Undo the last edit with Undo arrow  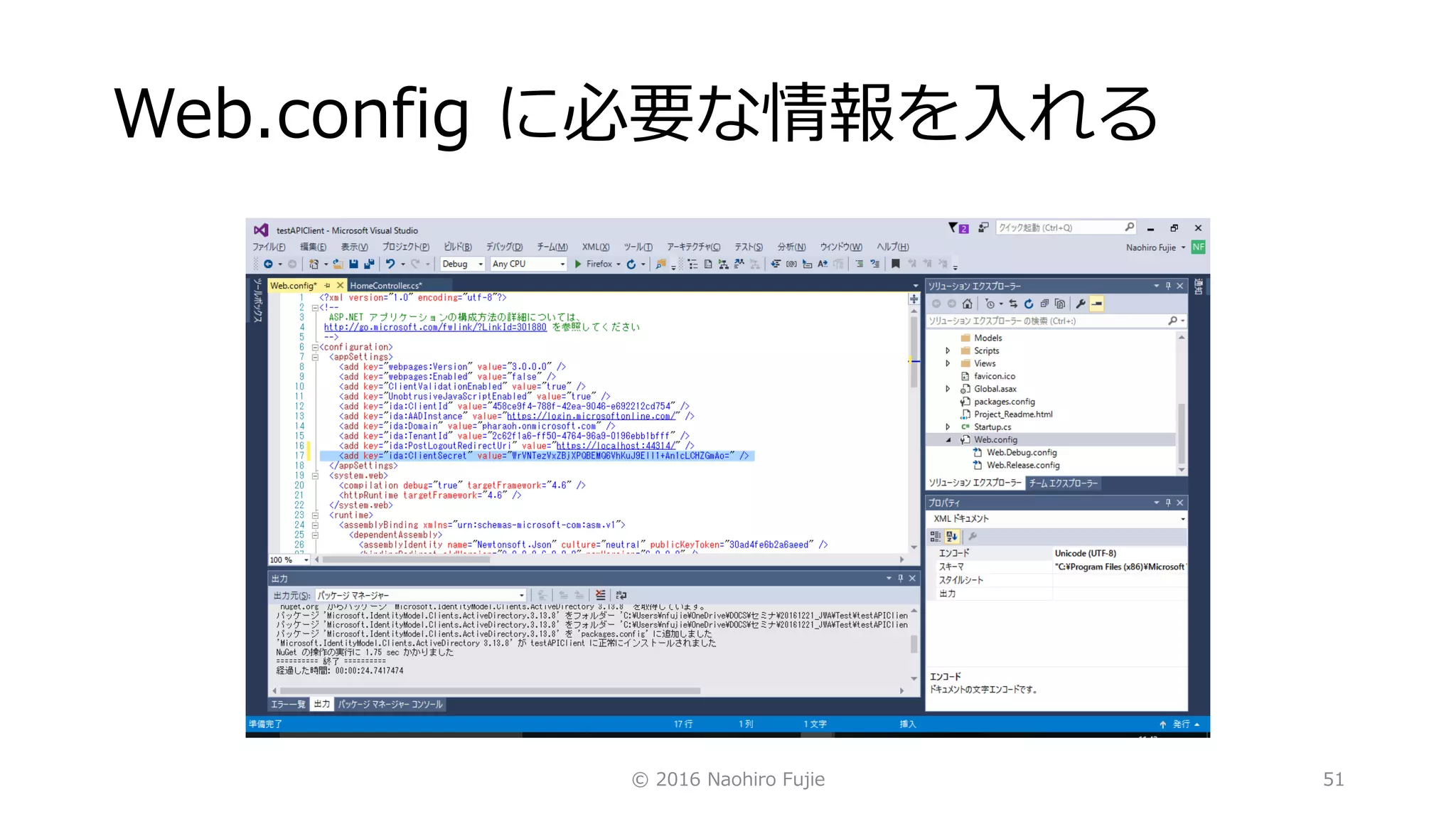pyautogui.click(x=390, y=264)
